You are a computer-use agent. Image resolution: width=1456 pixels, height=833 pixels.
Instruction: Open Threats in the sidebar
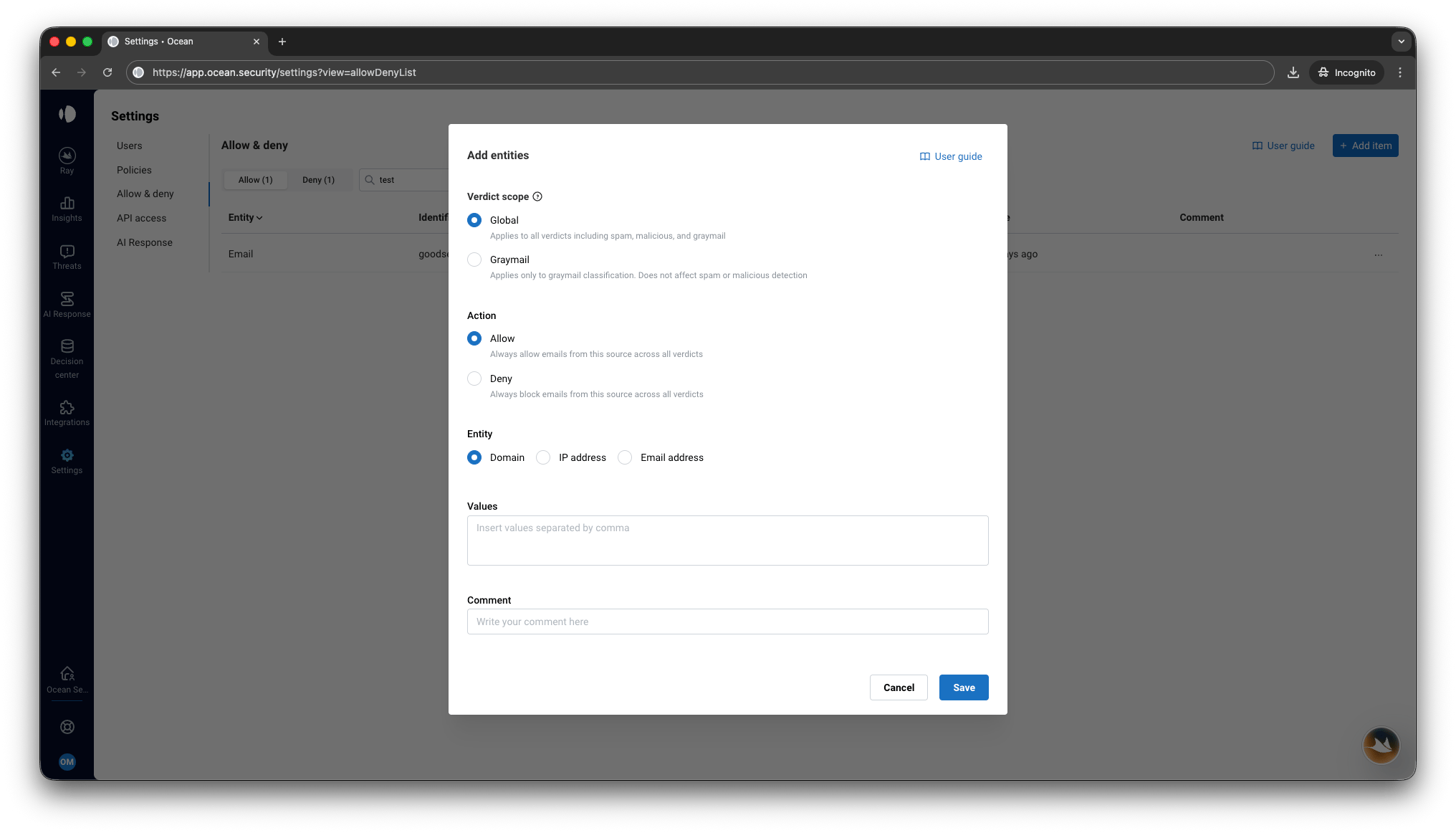tap(67, 257)
